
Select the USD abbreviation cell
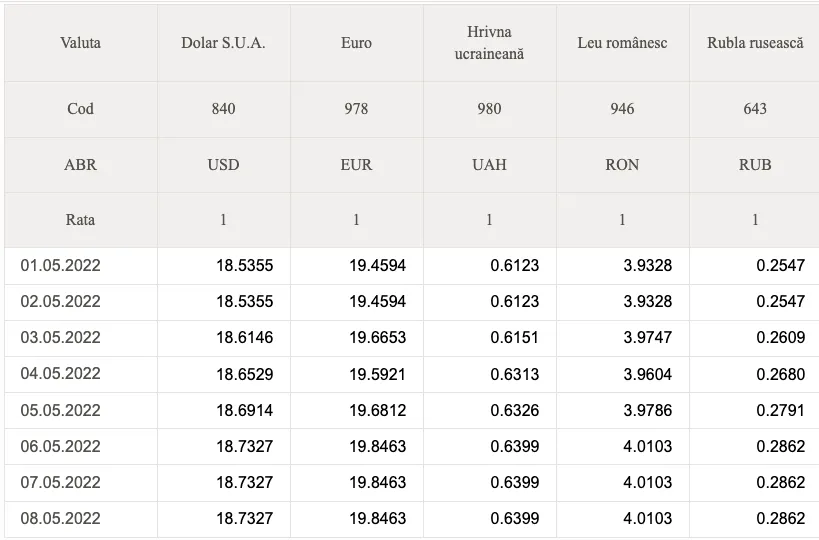click(x=224, y=165)
